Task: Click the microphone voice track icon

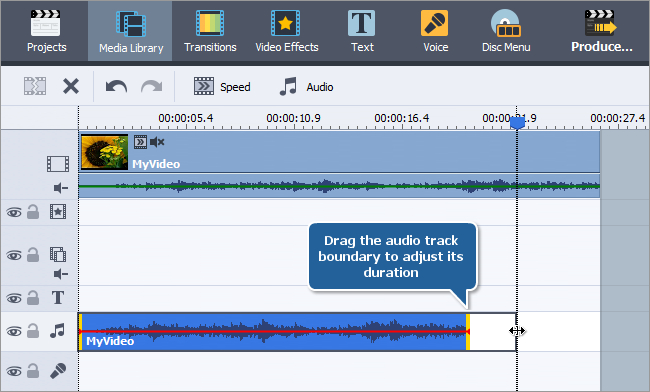Action: tap(58, 371)
